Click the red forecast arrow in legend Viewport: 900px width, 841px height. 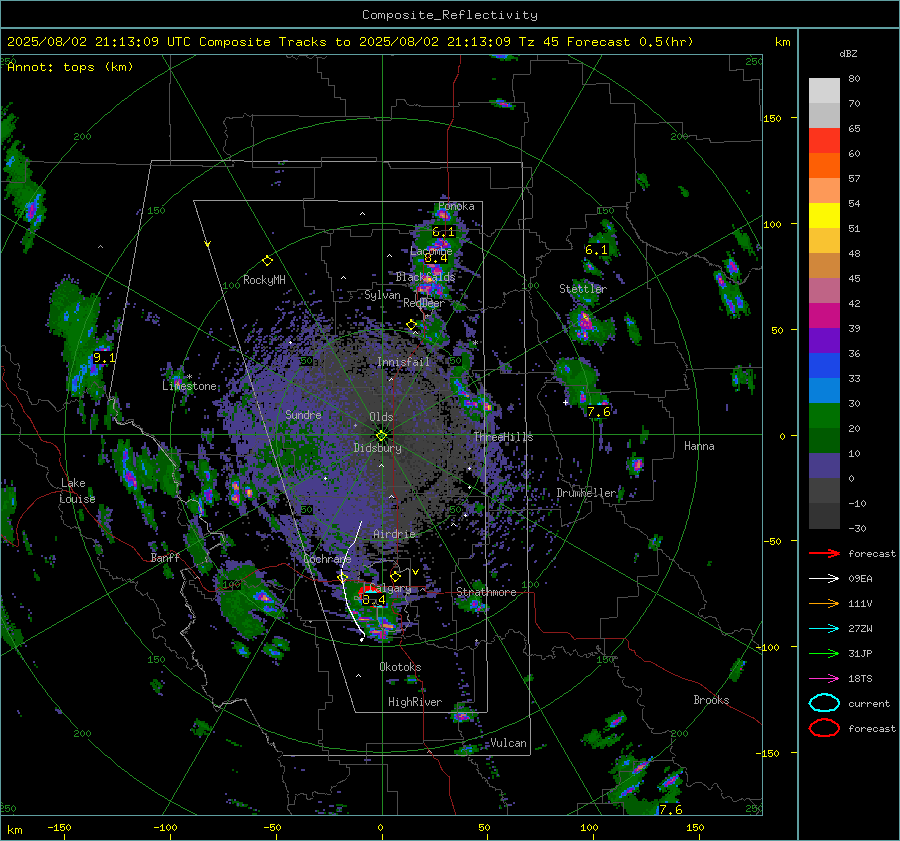coord(824,553)
